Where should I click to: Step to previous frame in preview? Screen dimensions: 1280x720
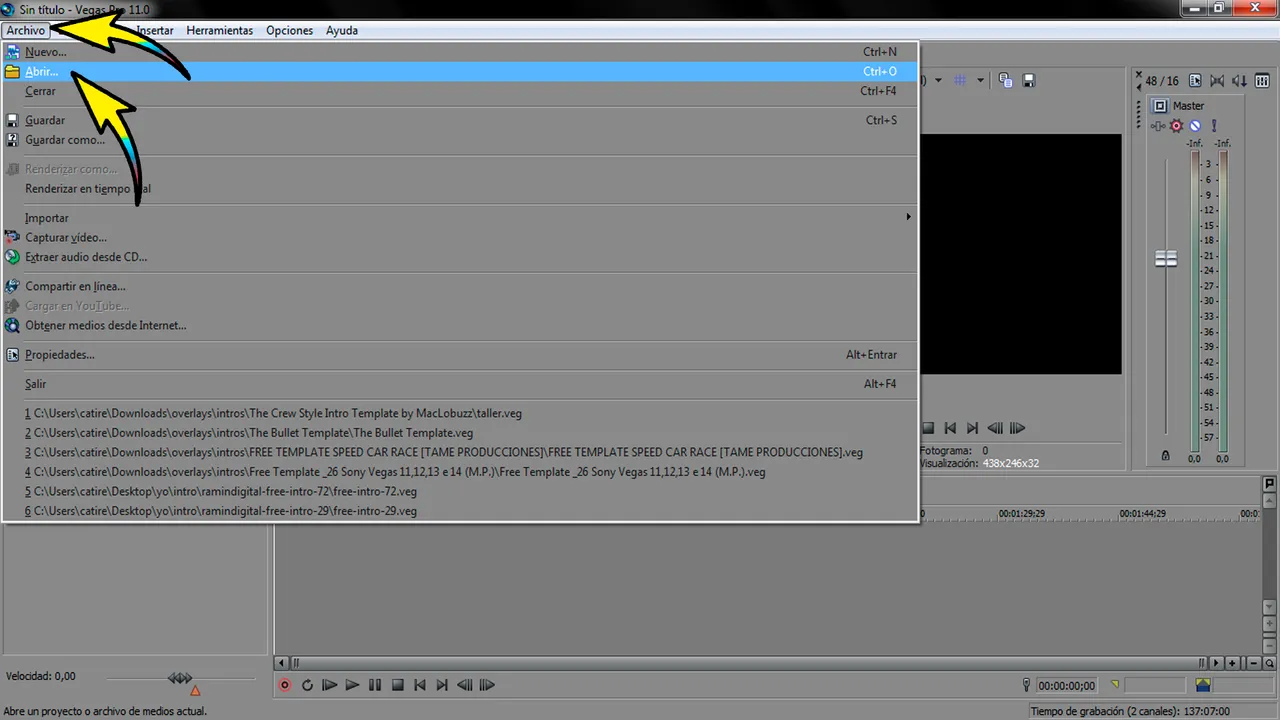pyautogui.click(x=995, y=428)
